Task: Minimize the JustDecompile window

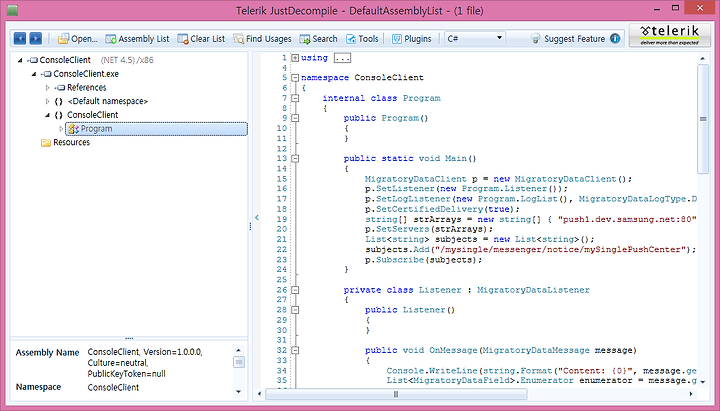Action: coord(658,7)
